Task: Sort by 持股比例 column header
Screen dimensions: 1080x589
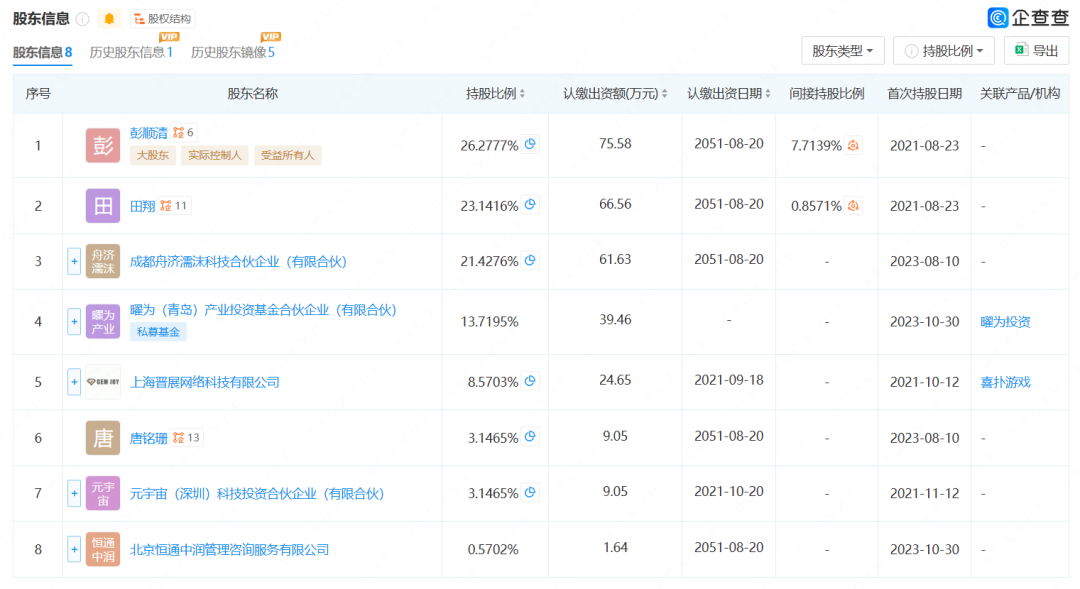Action: pyautogui.click(x=495, y=94)
